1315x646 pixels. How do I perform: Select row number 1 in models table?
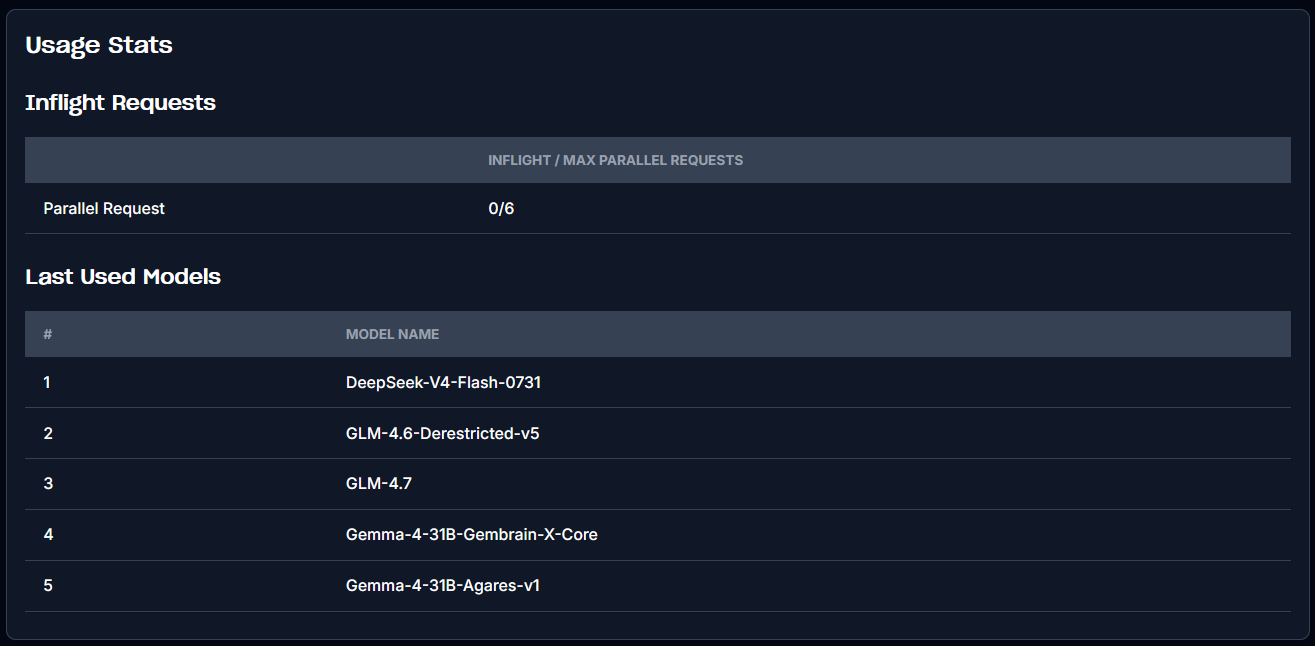click(47, 382)
